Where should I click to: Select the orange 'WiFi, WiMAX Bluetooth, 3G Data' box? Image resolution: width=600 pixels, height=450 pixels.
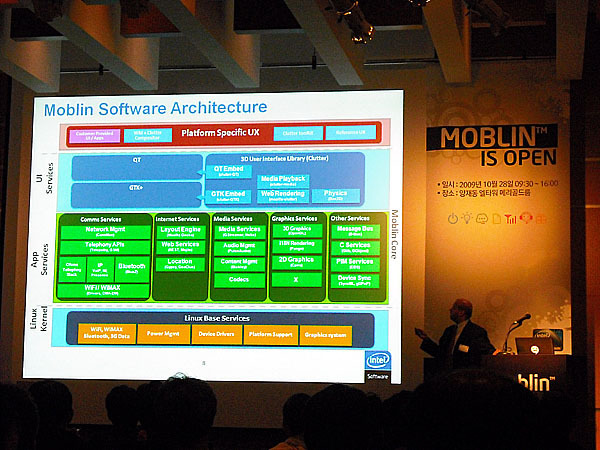click(x=107, y=333)
